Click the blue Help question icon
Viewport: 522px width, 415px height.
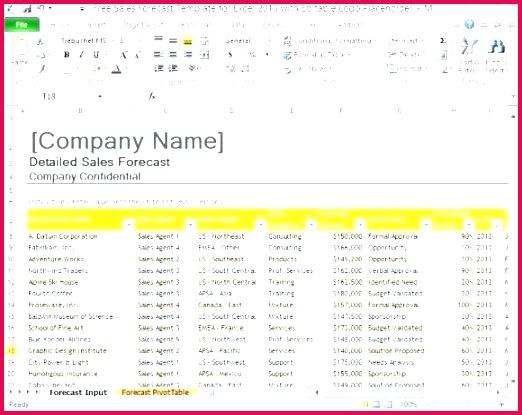pos(469,24)
